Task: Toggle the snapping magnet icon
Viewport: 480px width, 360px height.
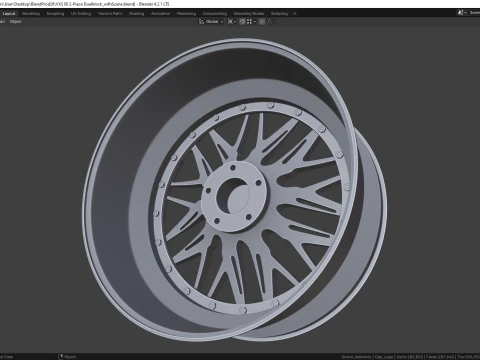Action: point(242,22)
